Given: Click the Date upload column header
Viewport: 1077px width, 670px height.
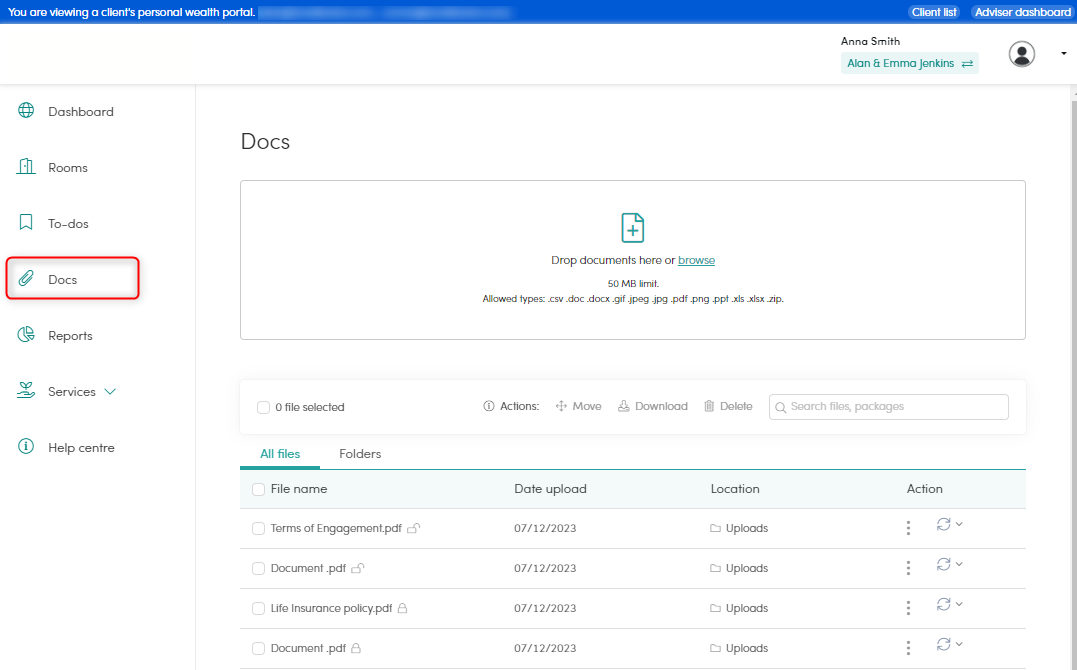Looking at the screenshot, I should click(550, 489).
